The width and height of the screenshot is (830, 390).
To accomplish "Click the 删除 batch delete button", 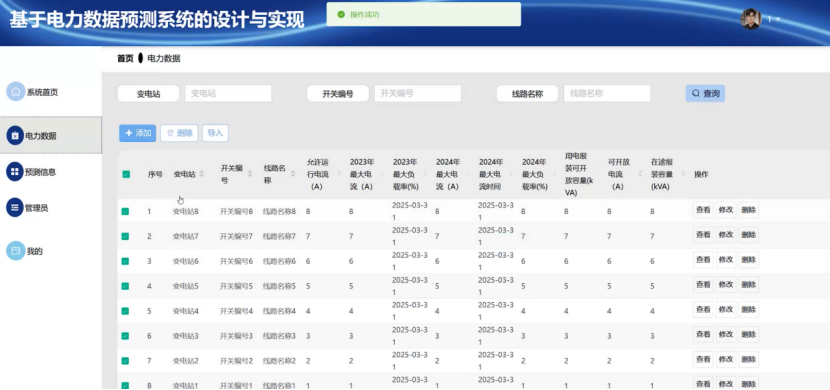I will (x=179, y=133).
